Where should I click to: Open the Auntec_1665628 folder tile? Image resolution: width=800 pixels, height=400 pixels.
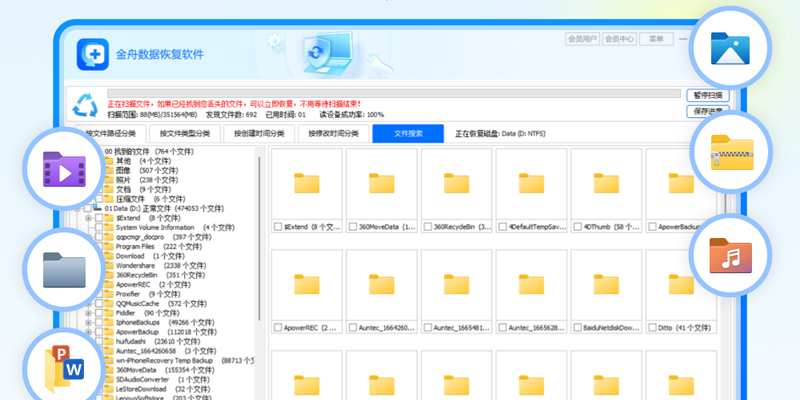[x=532, y=291]
